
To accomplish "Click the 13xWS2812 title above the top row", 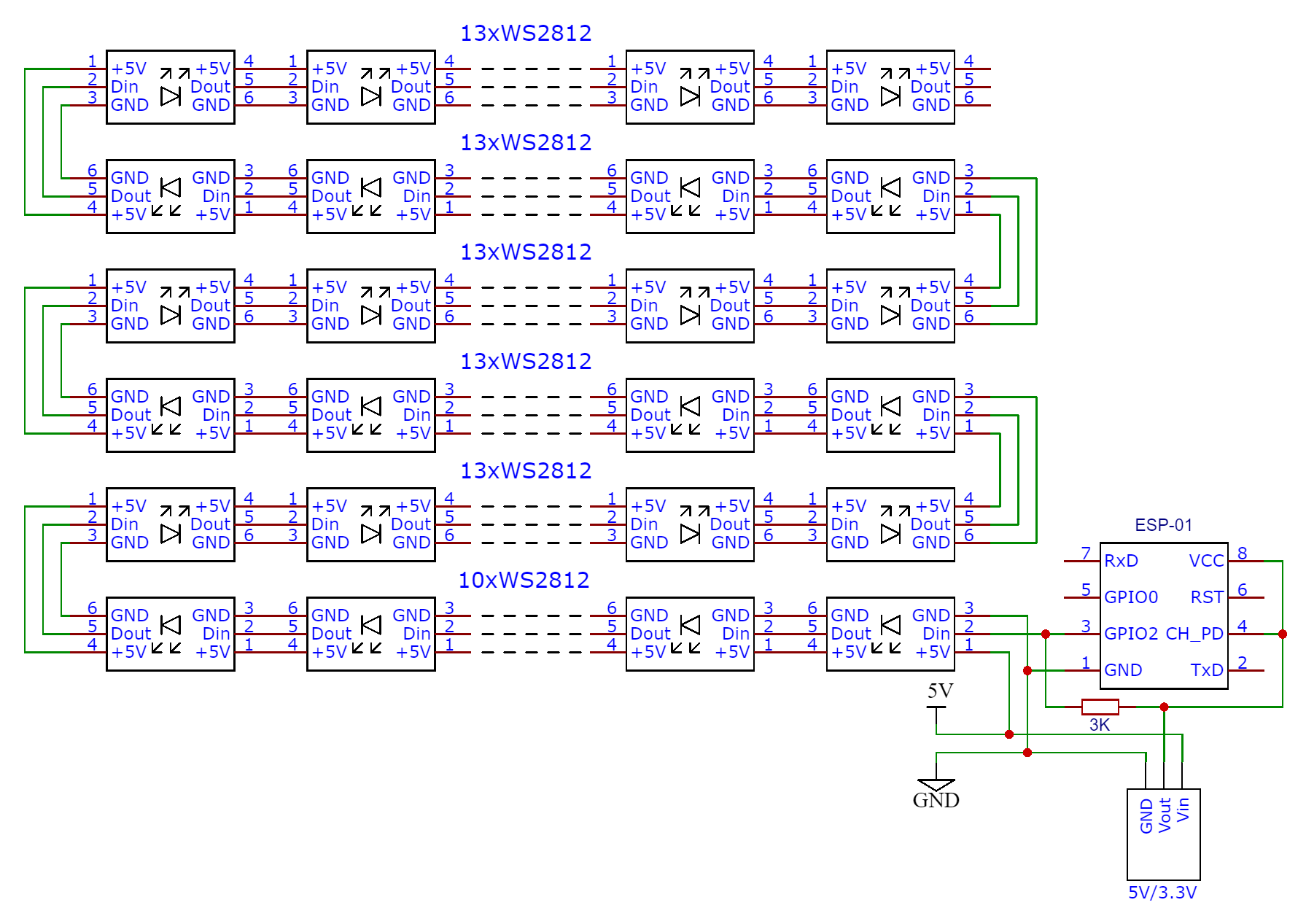I will pyautogui.click(x=526, y=32).
